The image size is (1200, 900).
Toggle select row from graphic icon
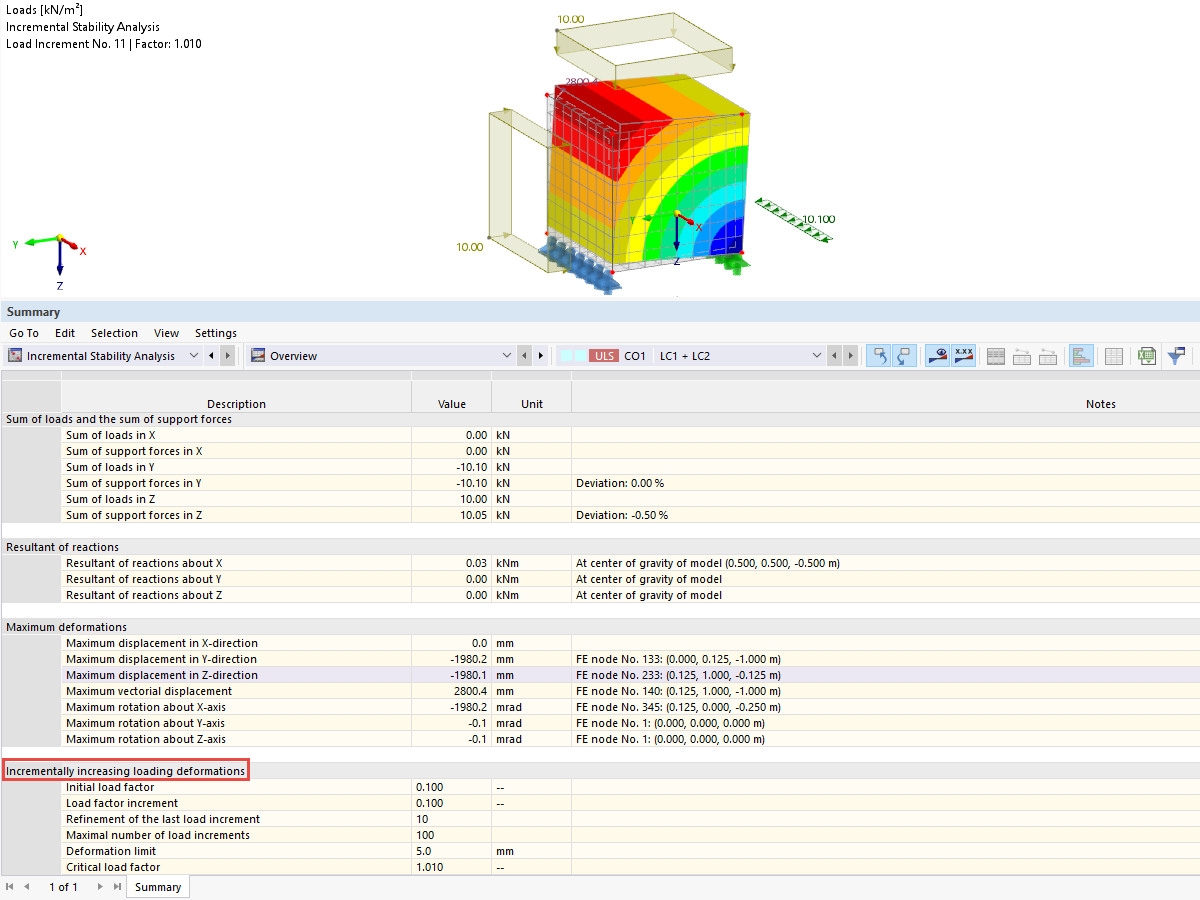click(904, 356)
